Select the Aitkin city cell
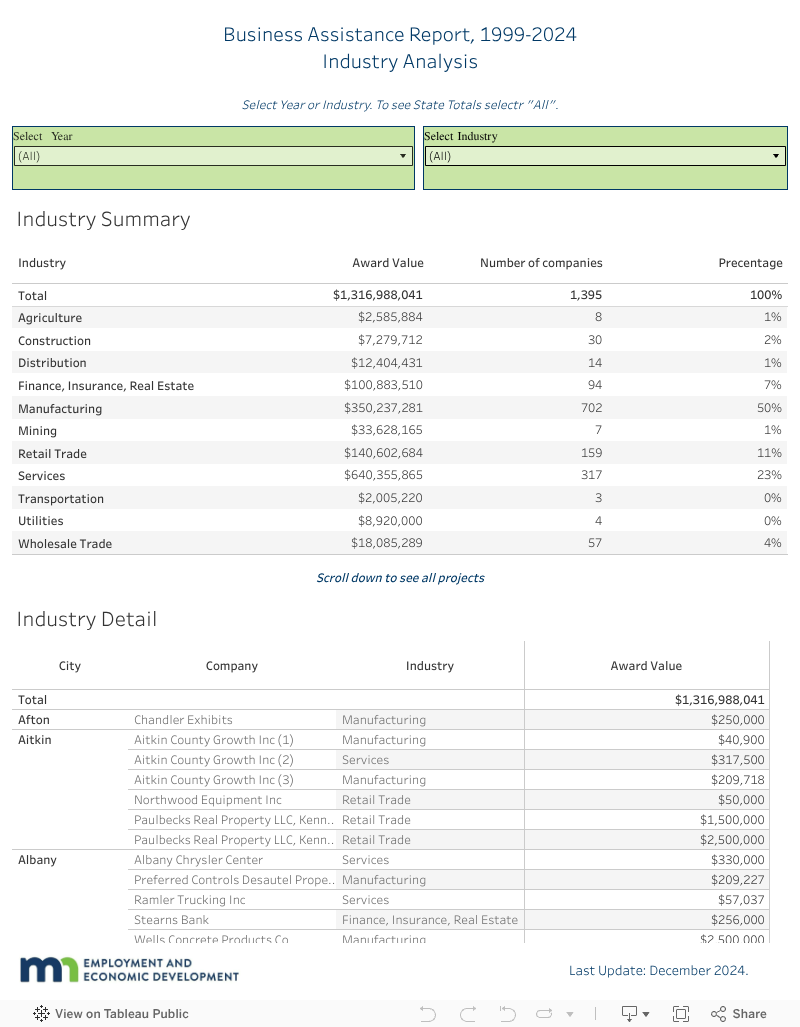 [35, 739]
